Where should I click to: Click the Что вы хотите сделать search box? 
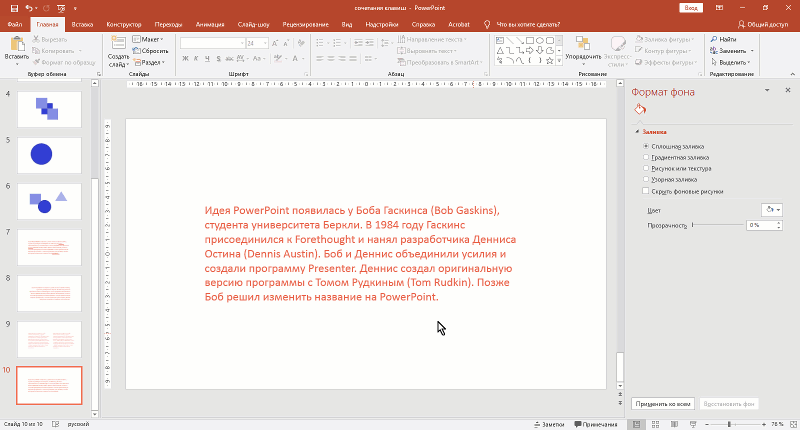pyautogui.click(x=528, y=24)
